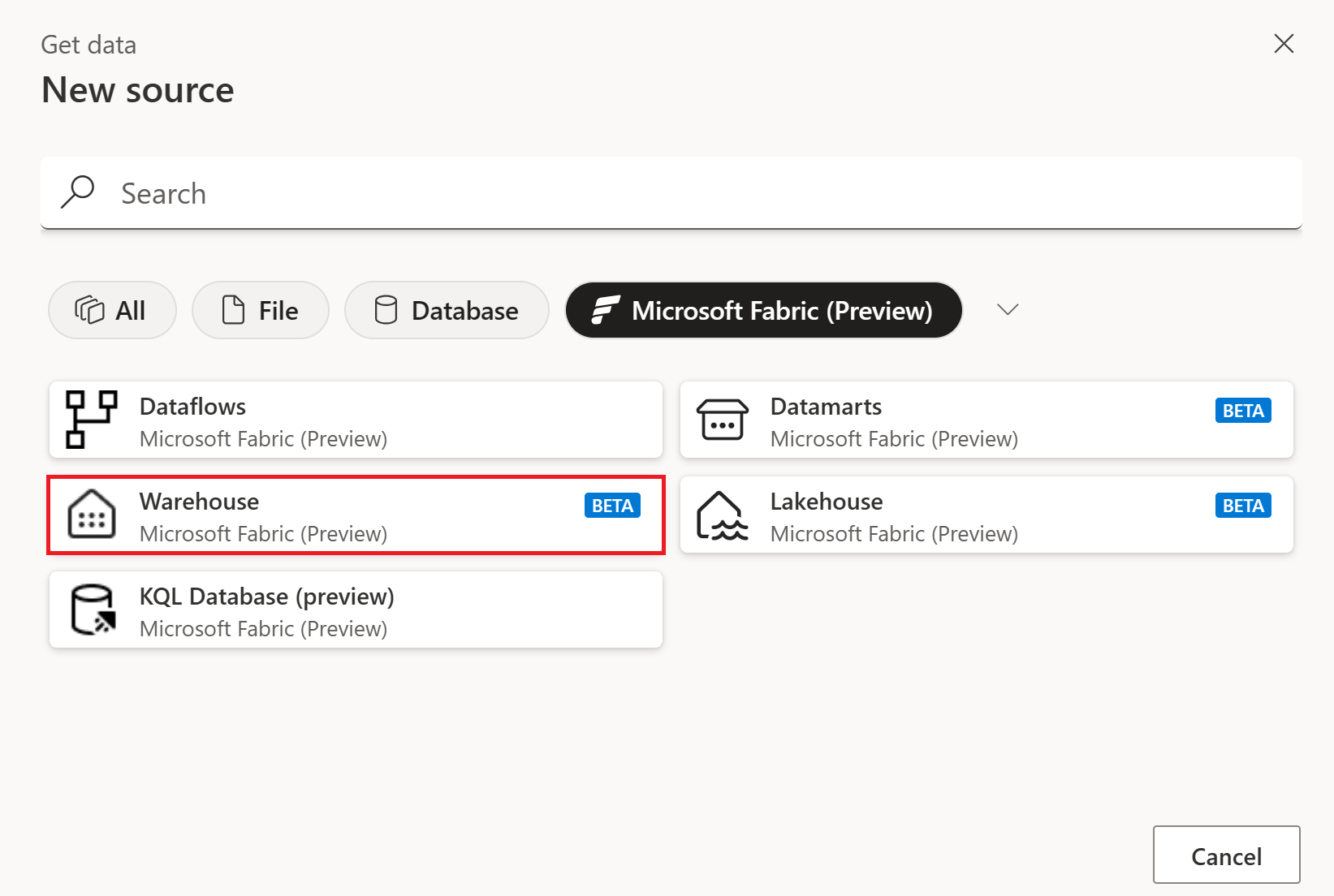Activate the File filter chip
1334x896 pixels.
click(x=260, y=310)
